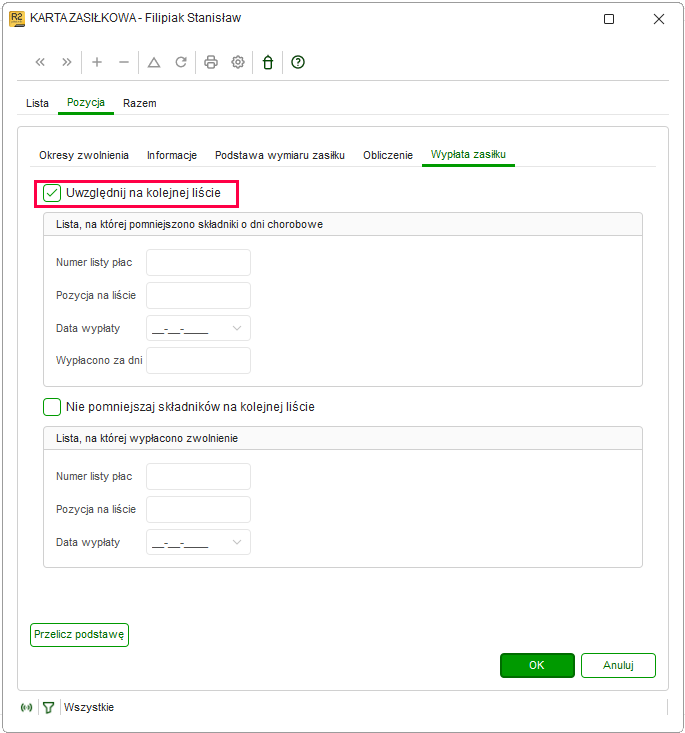The width and height of the screenshot is (685, 733).
Task: Click the filter funnel icon in status bar
Action: [48, 707]
